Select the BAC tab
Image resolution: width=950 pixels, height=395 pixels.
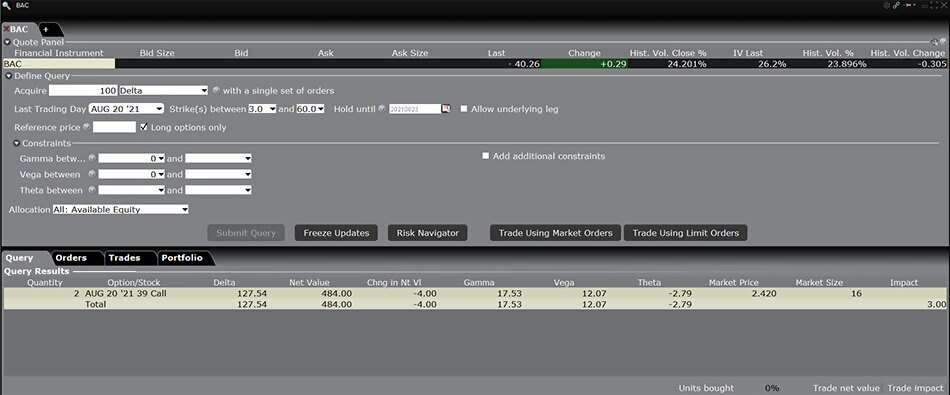[x=19, y=29]
